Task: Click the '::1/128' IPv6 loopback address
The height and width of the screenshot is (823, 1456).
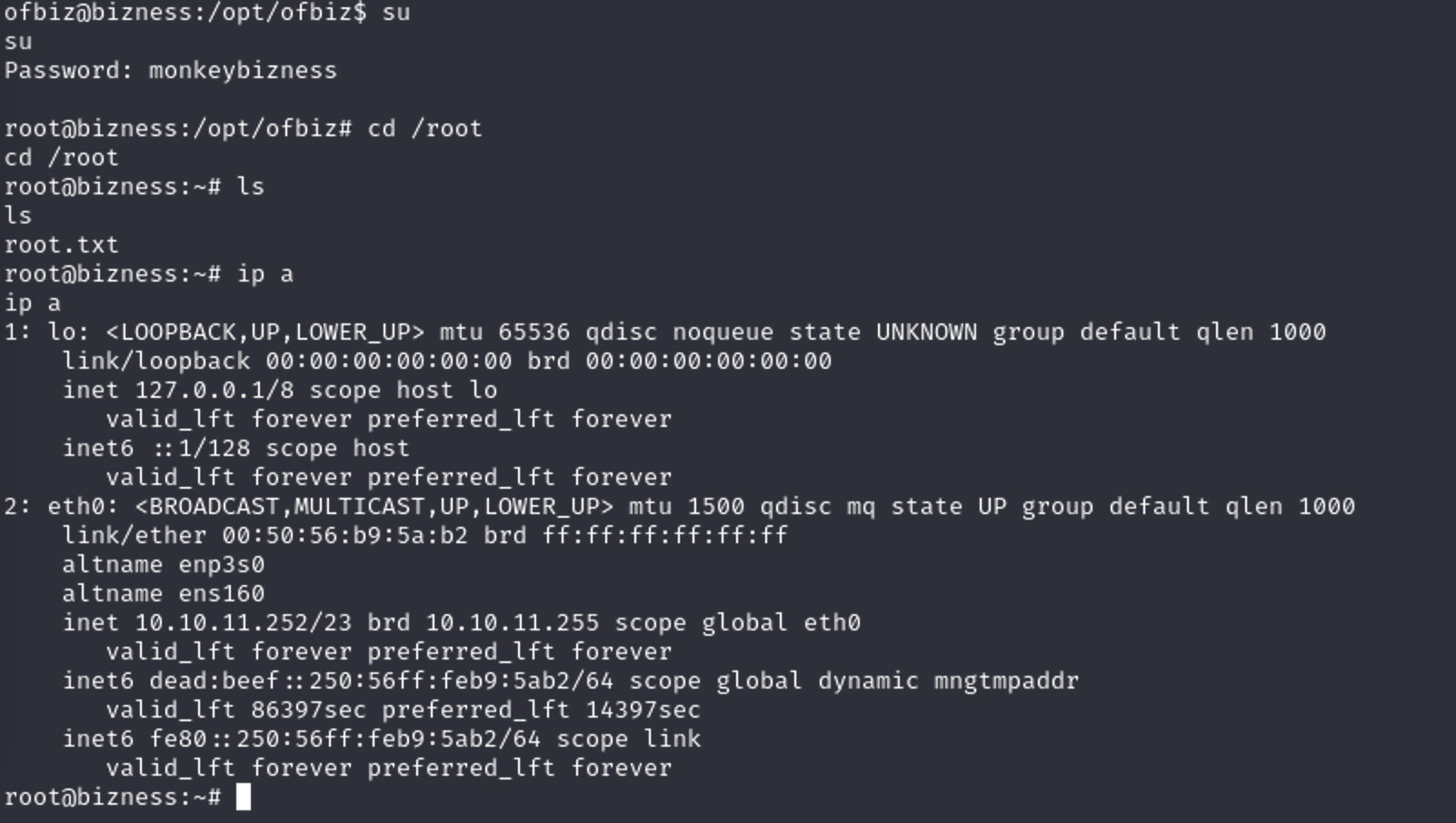Action: (200, 449)
